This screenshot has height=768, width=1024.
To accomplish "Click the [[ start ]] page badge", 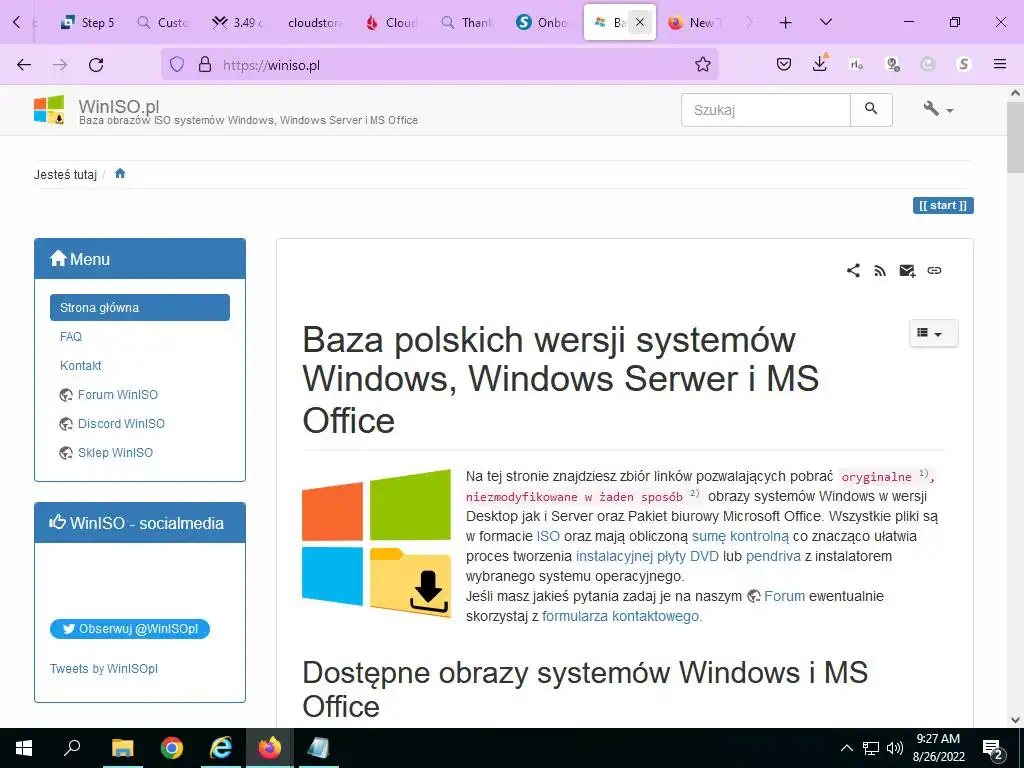I will [x=943, y=206].
